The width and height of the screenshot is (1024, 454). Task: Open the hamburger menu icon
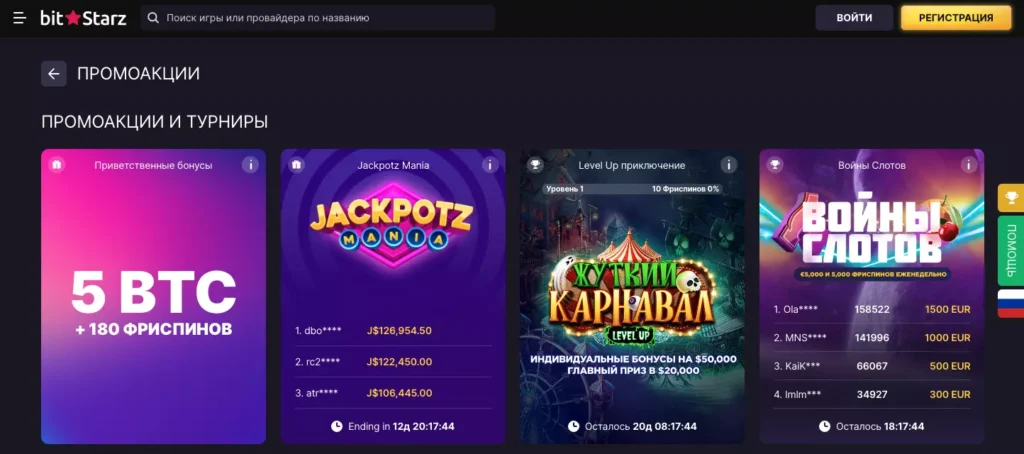click(19, 18)
